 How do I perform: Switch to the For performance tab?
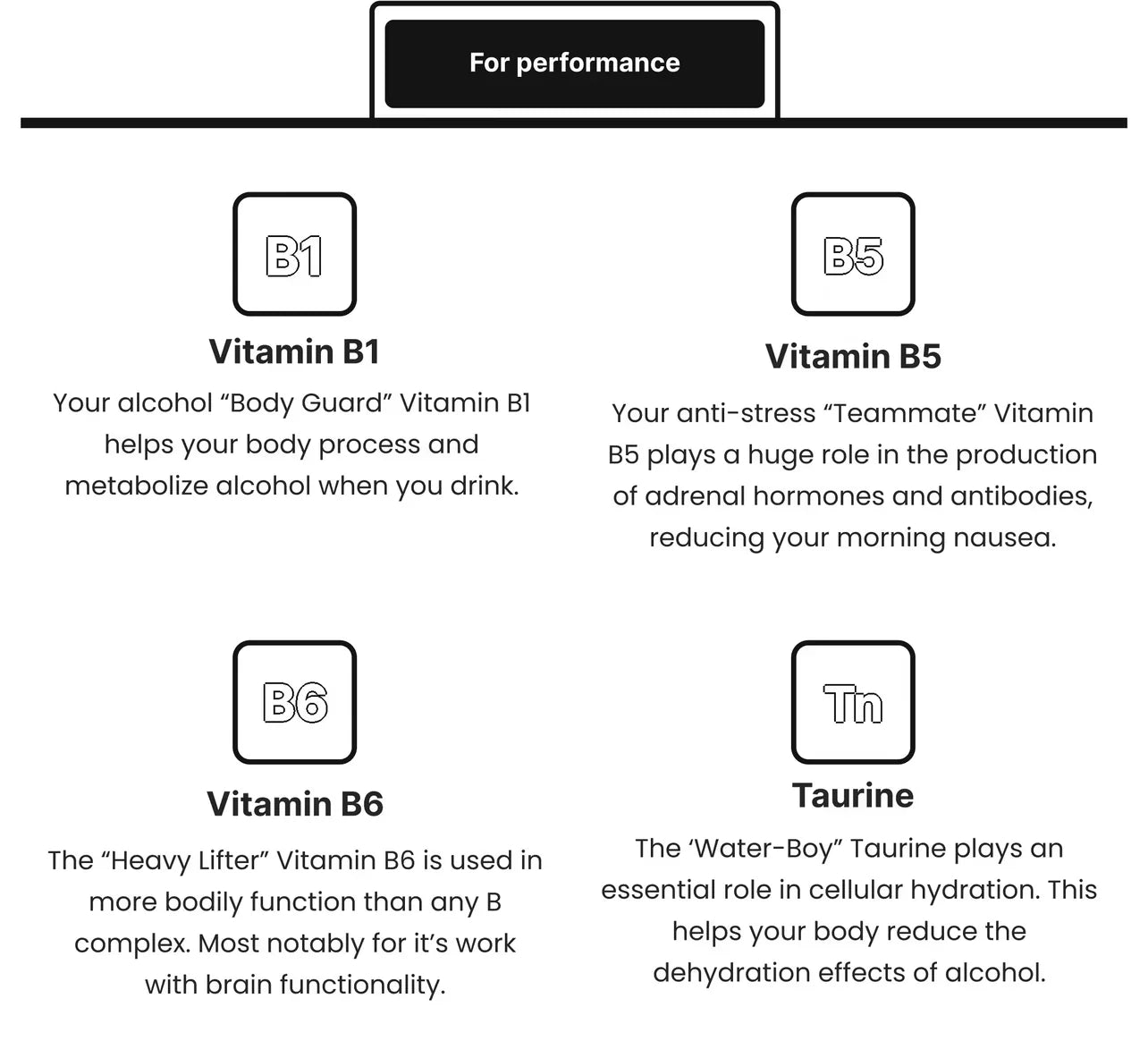click(574, 63)
